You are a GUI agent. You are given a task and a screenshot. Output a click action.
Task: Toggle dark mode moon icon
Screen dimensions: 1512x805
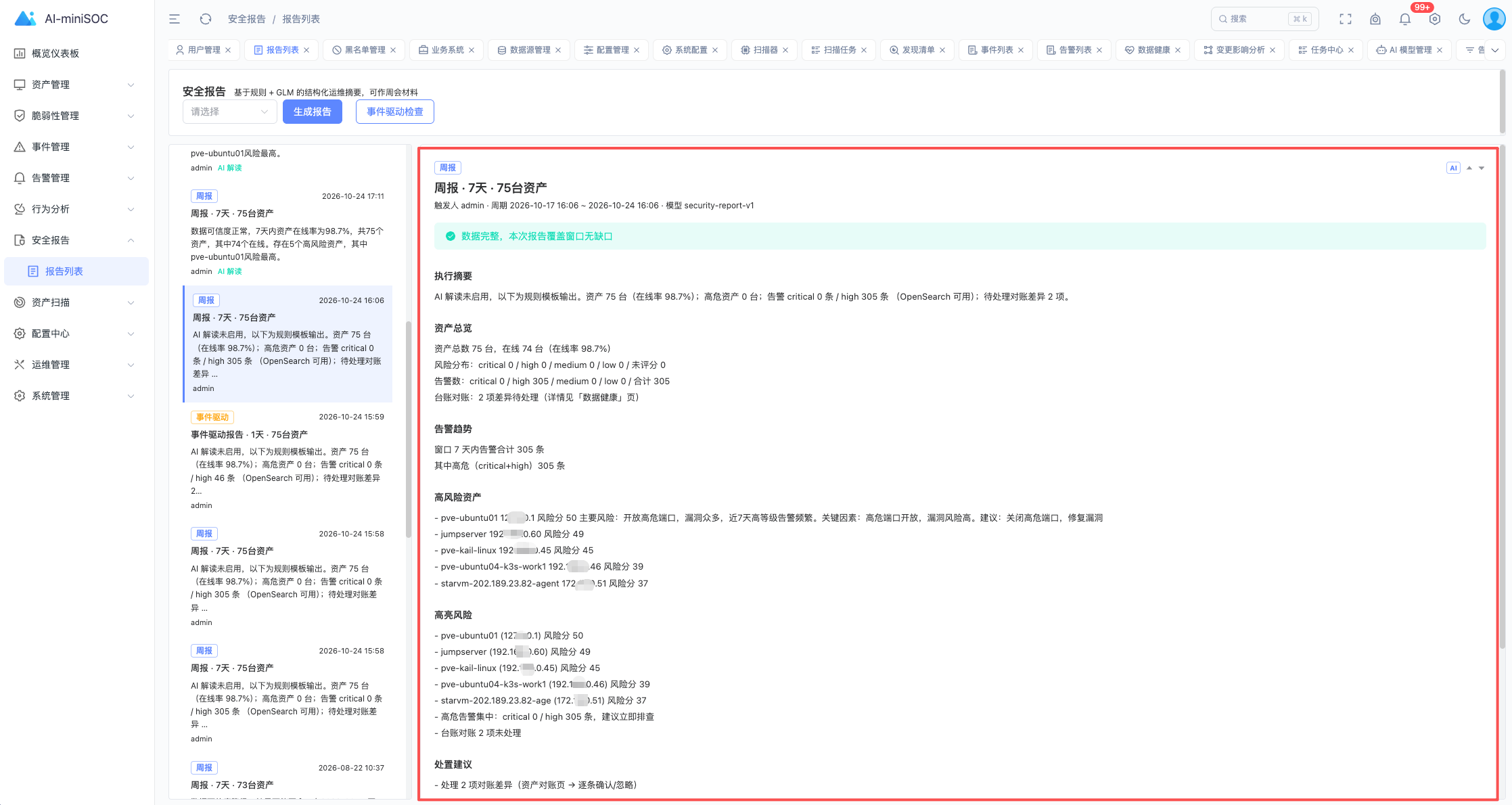pyautogui.click(x=1465, y=19)
